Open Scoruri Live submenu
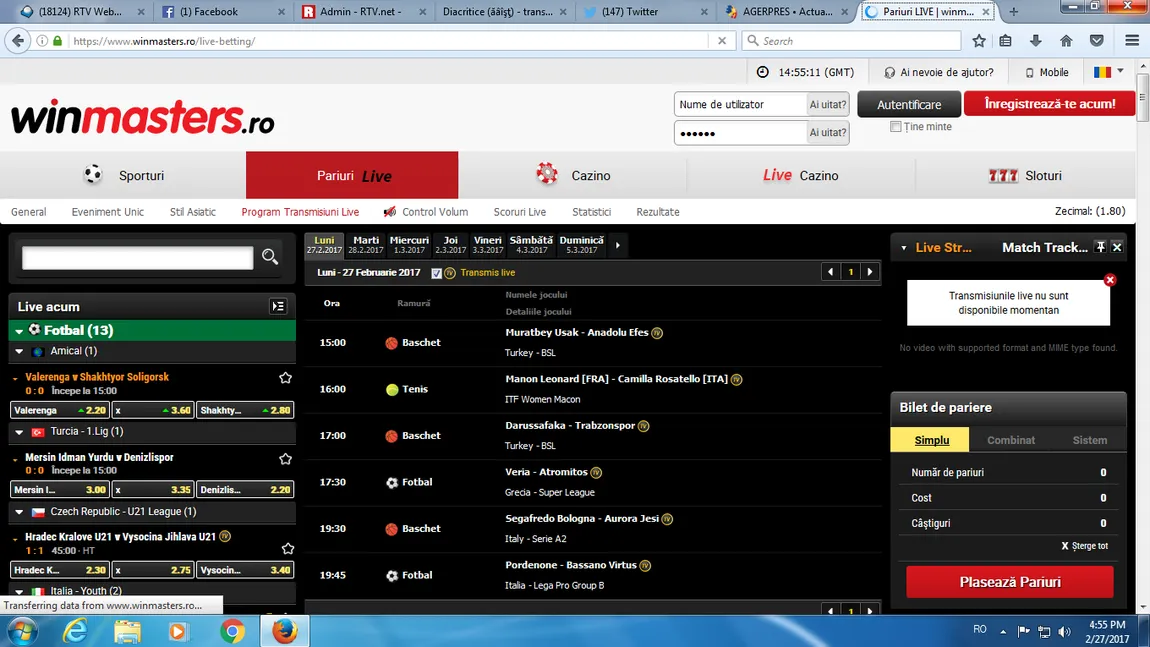 coord(519,212)
